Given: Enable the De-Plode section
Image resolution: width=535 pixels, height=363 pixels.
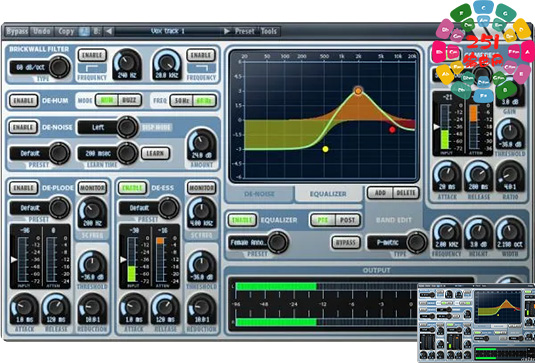Looking at the screenshot, I should [23, 188].
